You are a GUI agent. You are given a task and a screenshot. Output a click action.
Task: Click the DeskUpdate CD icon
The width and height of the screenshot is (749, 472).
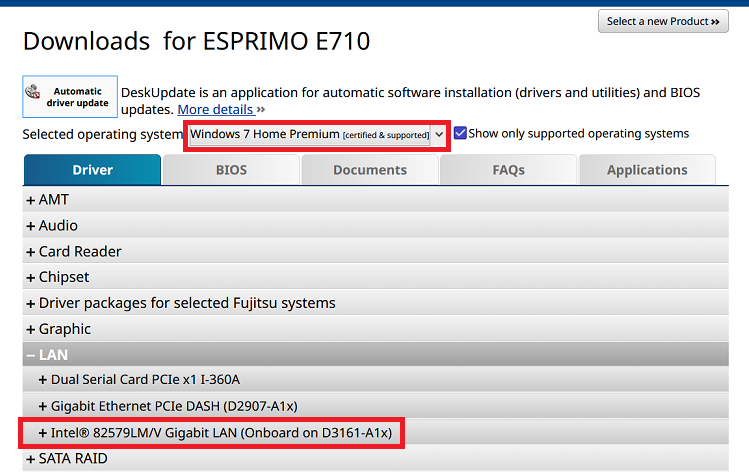32,91
